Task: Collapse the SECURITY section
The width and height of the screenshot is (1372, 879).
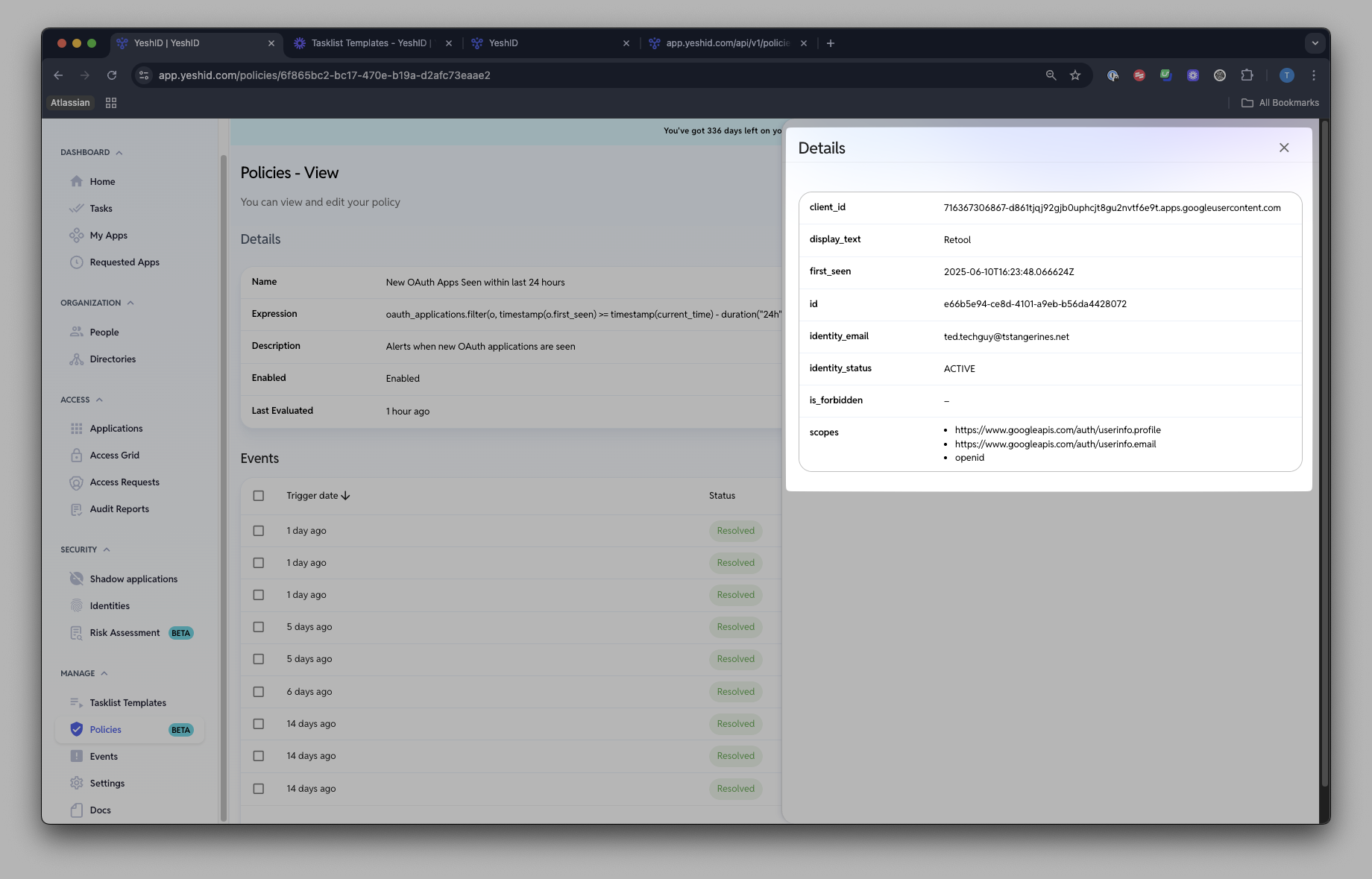Action: click(107, 549)
